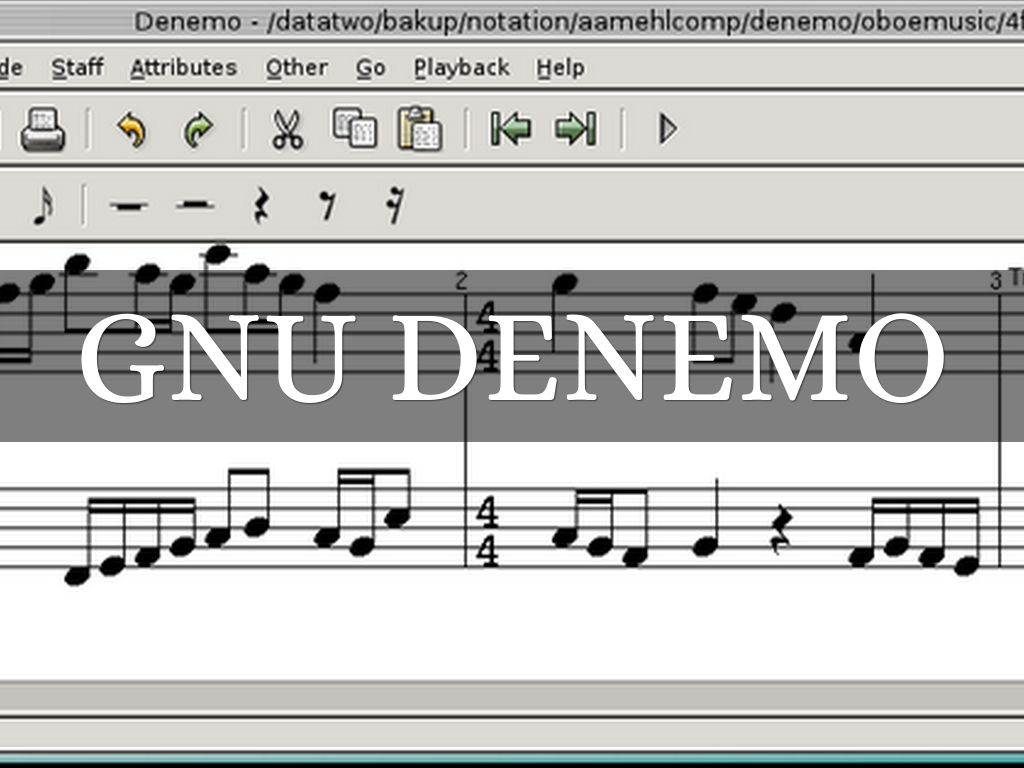Cut the selection using the scissors icon
This screenshot has width=1024, height=768.
pyautogui.click(x=287, y=130)
